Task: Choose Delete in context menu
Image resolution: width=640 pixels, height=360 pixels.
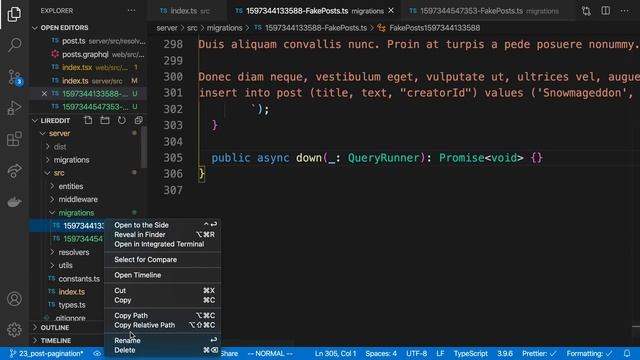Action: point(163,350)
